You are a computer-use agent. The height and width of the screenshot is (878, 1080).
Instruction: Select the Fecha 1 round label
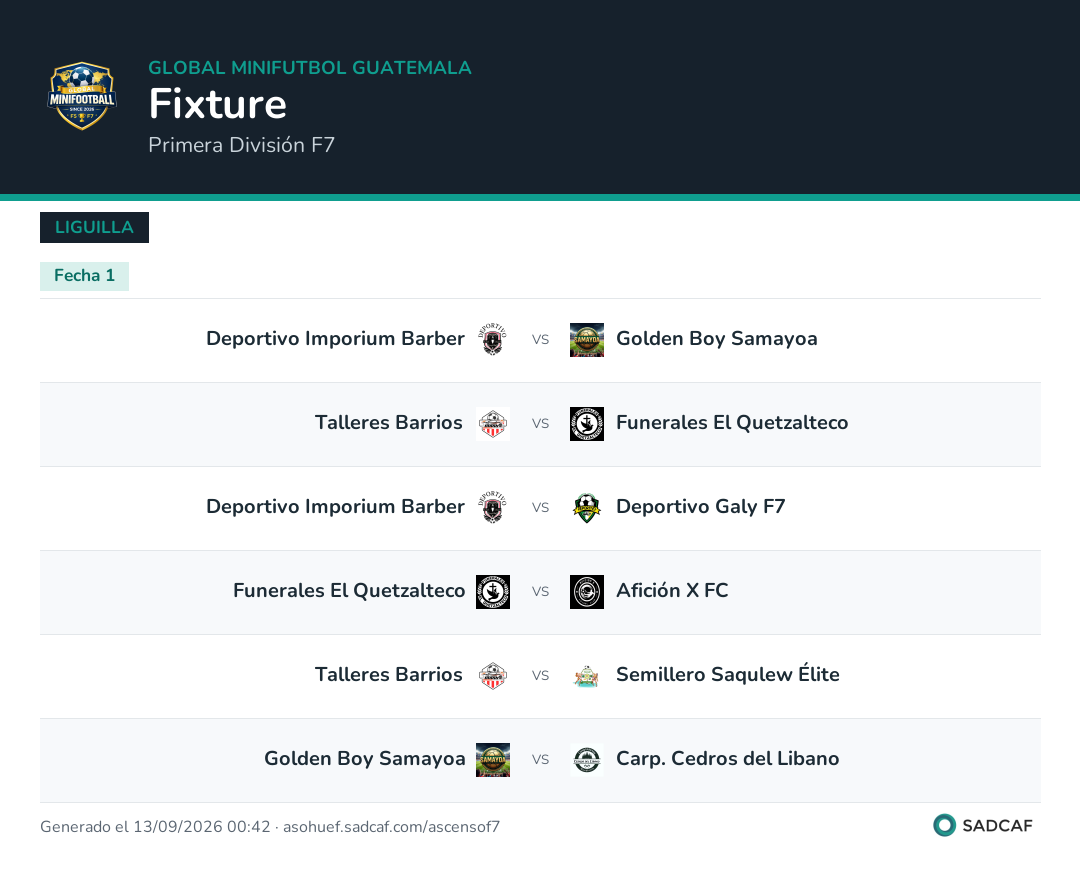click(x=84, y=276)
